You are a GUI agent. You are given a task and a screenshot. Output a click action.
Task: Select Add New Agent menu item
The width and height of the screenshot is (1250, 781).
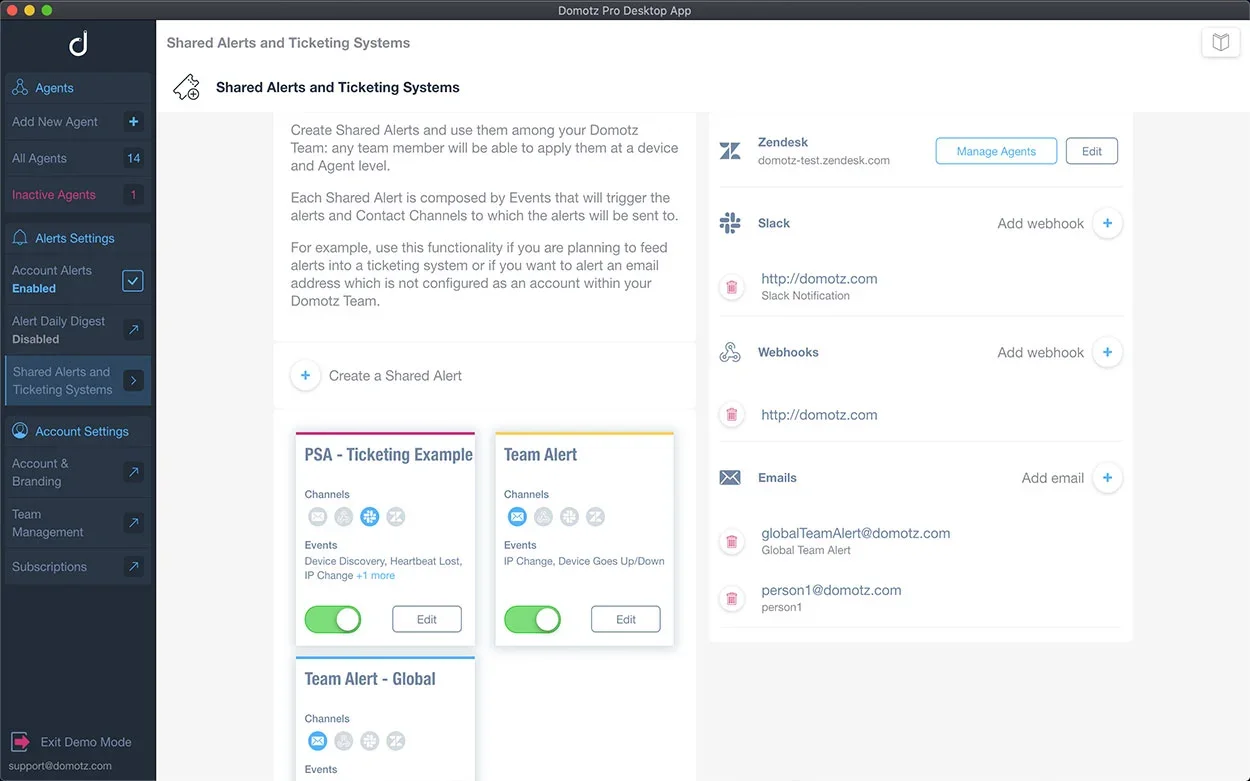click(x=78, y=122)
